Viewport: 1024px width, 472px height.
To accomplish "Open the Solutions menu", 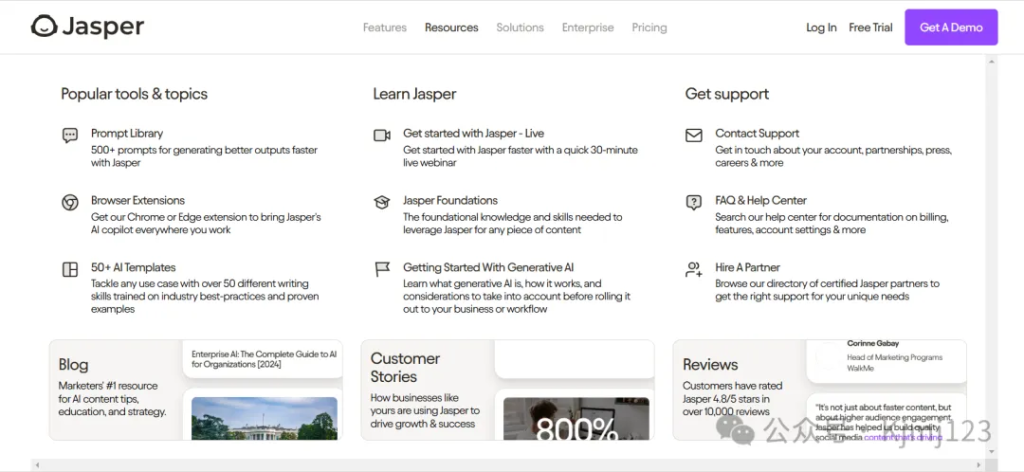I will coord(520,27).
